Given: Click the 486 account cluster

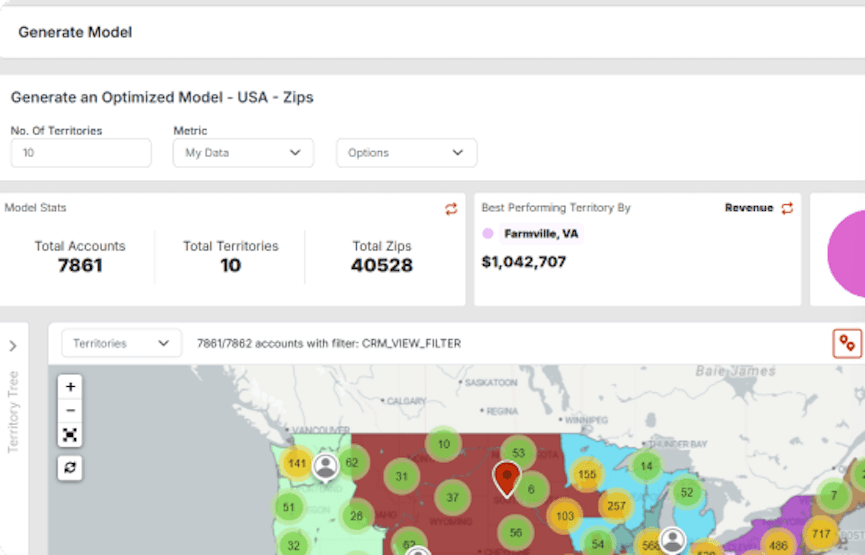Looking at the screenshot, I should [778, 543].
